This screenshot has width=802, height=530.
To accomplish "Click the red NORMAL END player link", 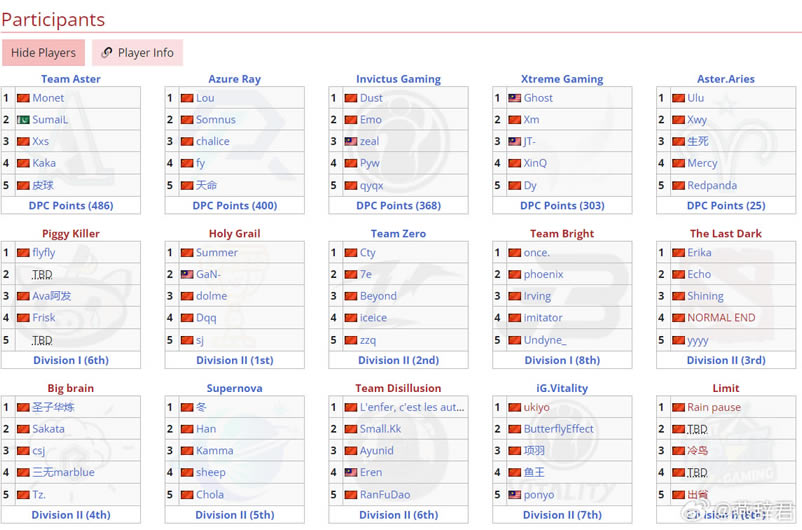I will (721, 318).
